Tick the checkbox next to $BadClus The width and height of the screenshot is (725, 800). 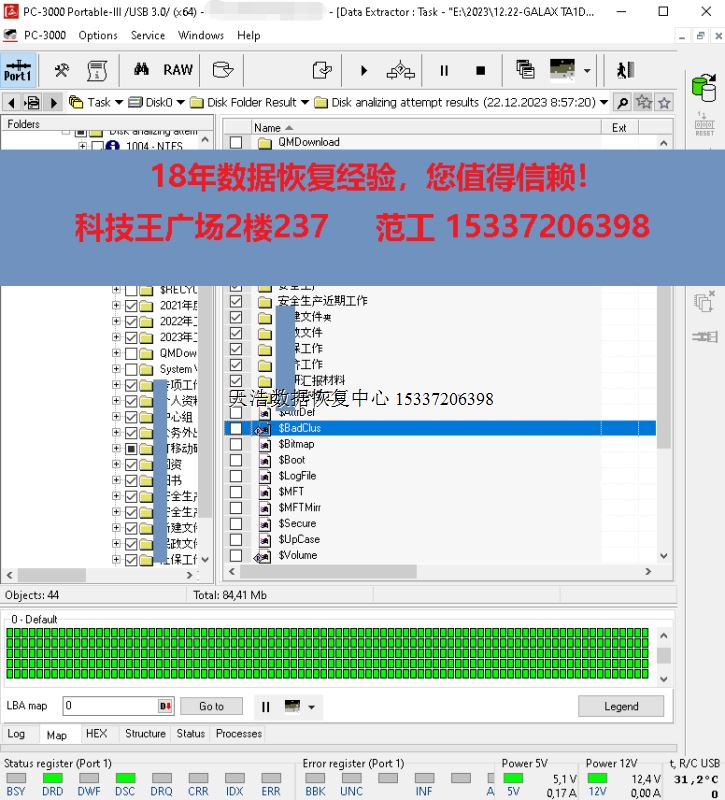point(236,428)
